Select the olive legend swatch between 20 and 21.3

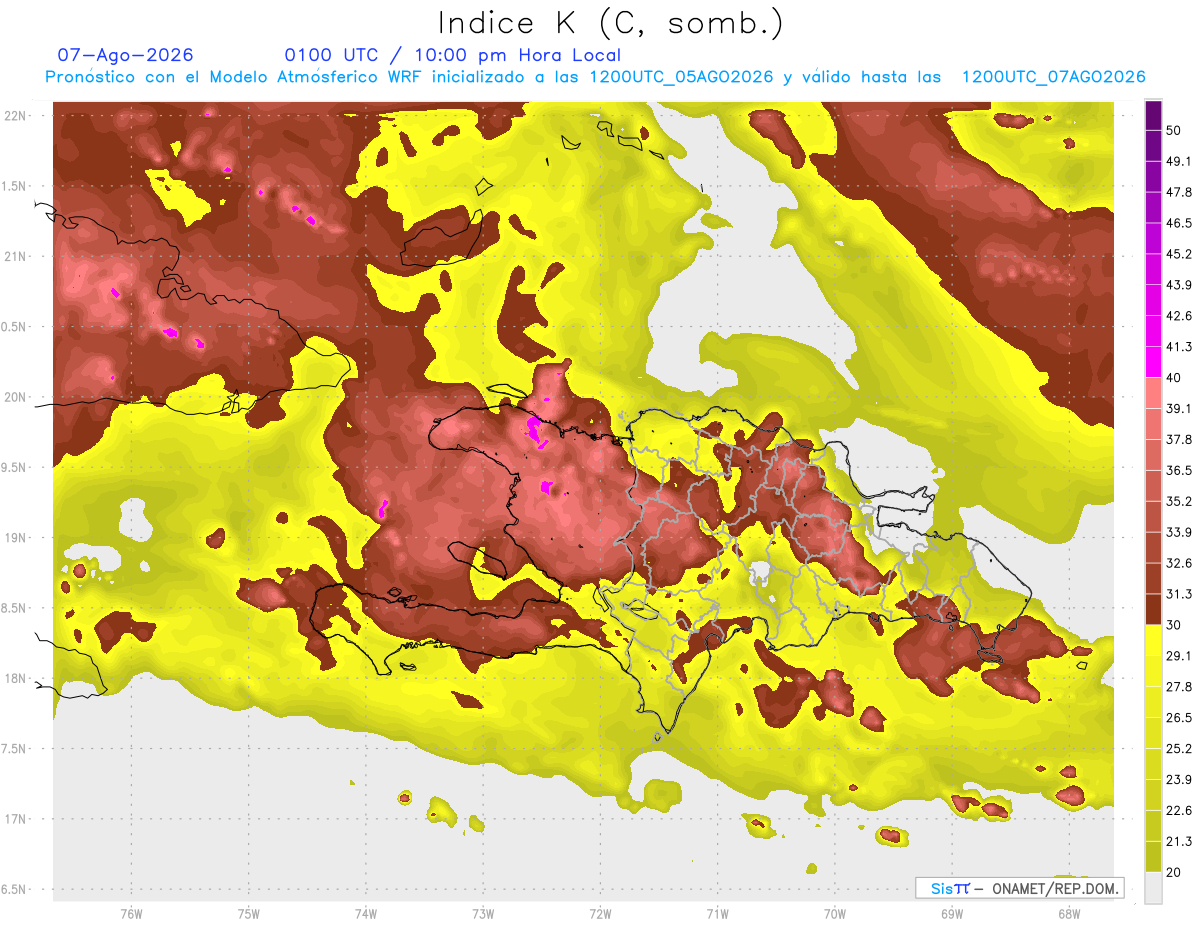pos(1153,856)
